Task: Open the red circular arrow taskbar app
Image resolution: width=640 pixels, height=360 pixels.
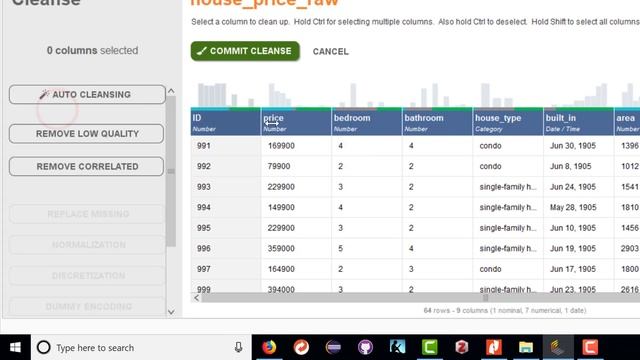Action: (301, 347)
